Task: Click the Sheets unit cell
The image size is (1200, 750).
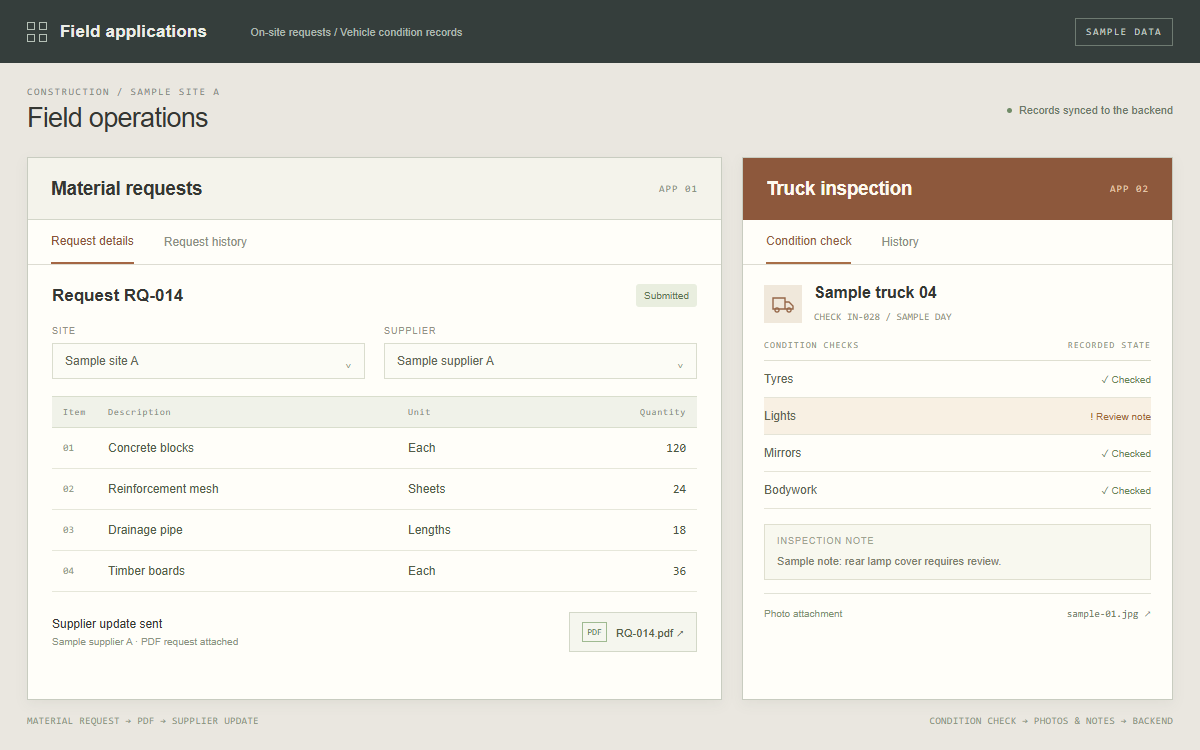Action: [426, 489]
